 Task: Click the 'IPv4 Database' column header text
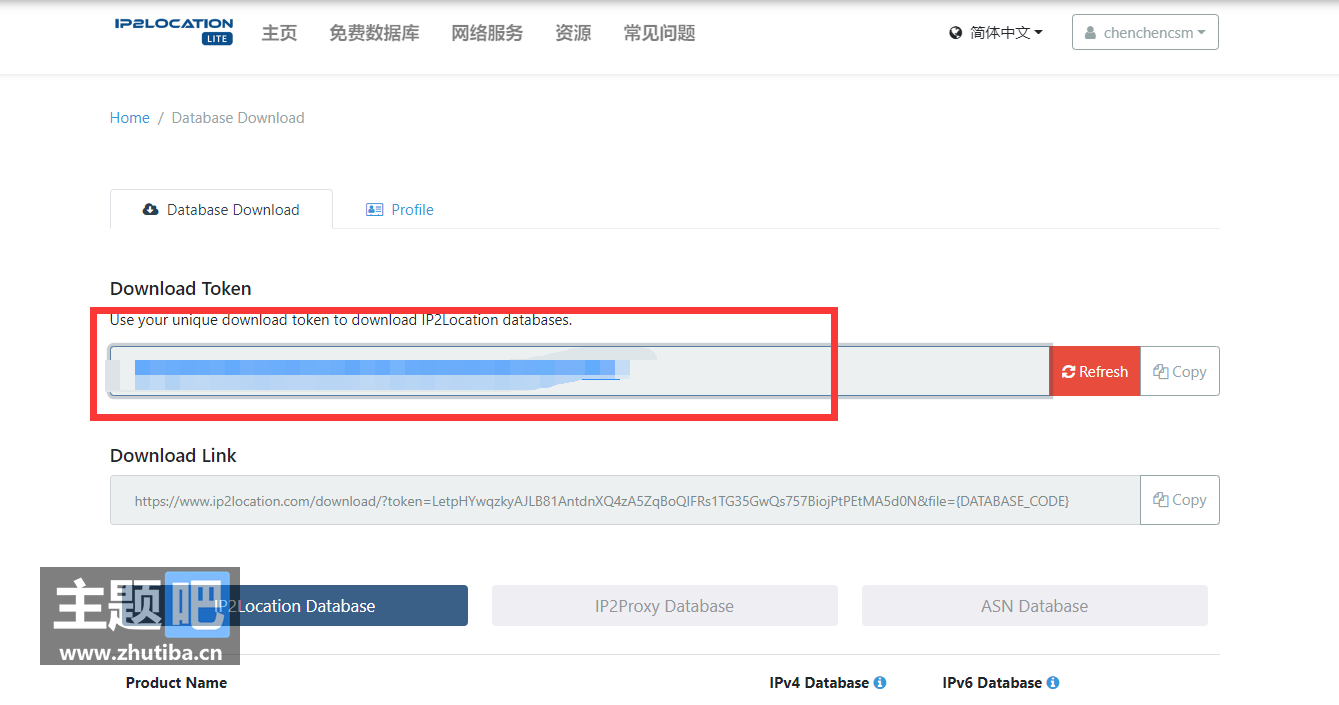point(819,683)
